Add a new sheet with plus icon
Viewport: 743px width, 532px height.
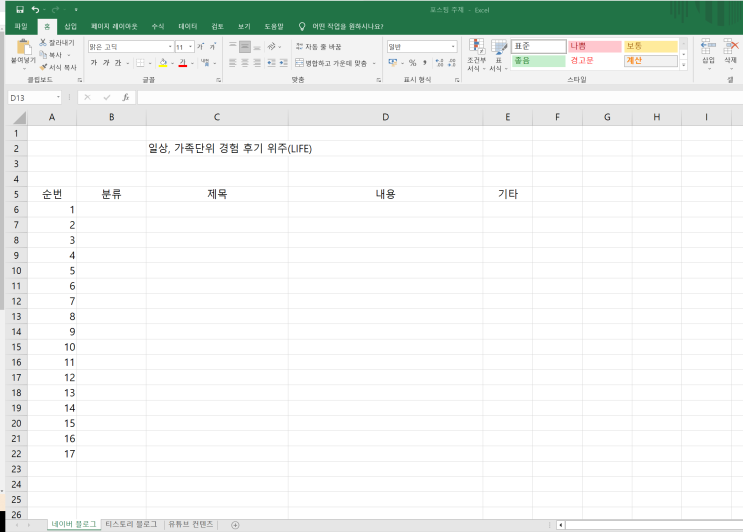[235, 525]
